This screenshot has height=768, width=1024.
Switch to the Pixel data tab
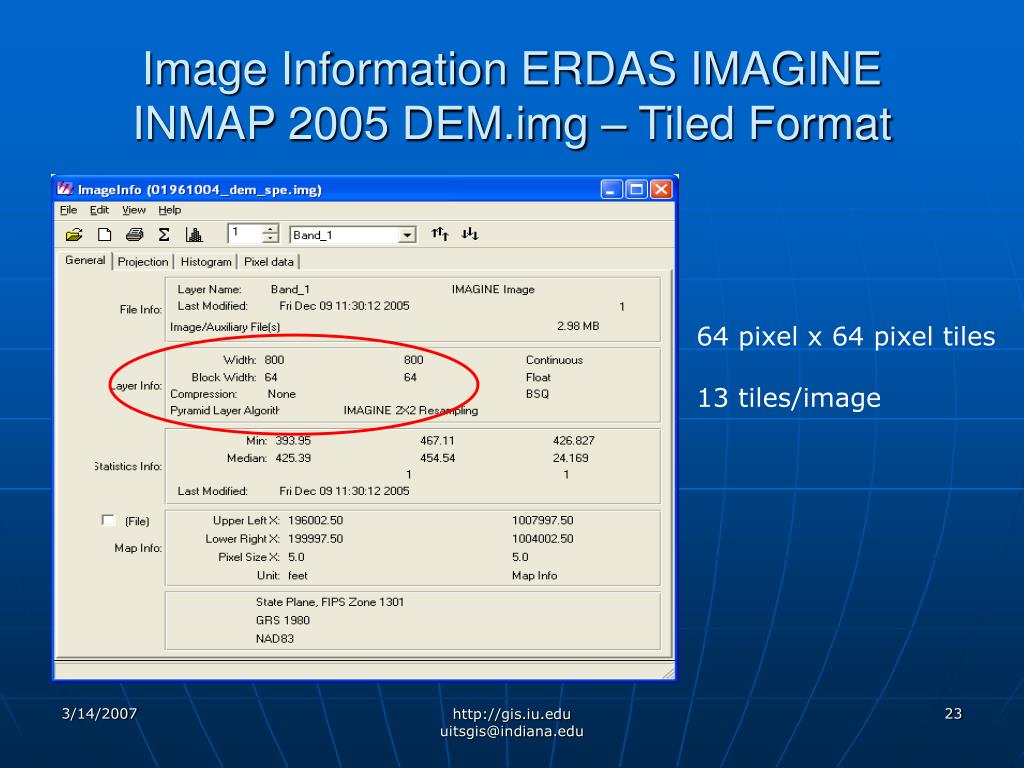click(268, 262)
